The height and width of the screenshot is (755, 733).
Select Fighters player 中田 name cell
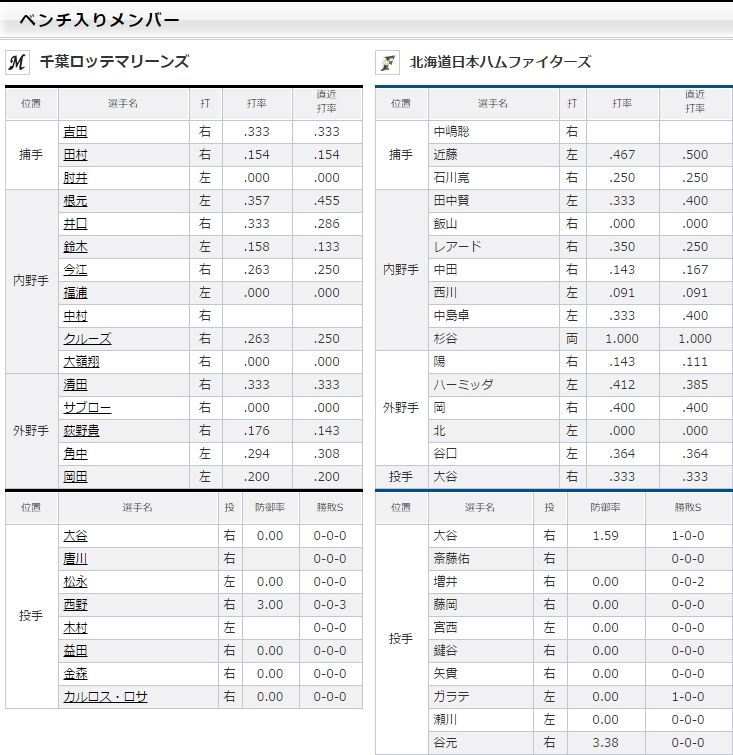(x=494, y=270)
